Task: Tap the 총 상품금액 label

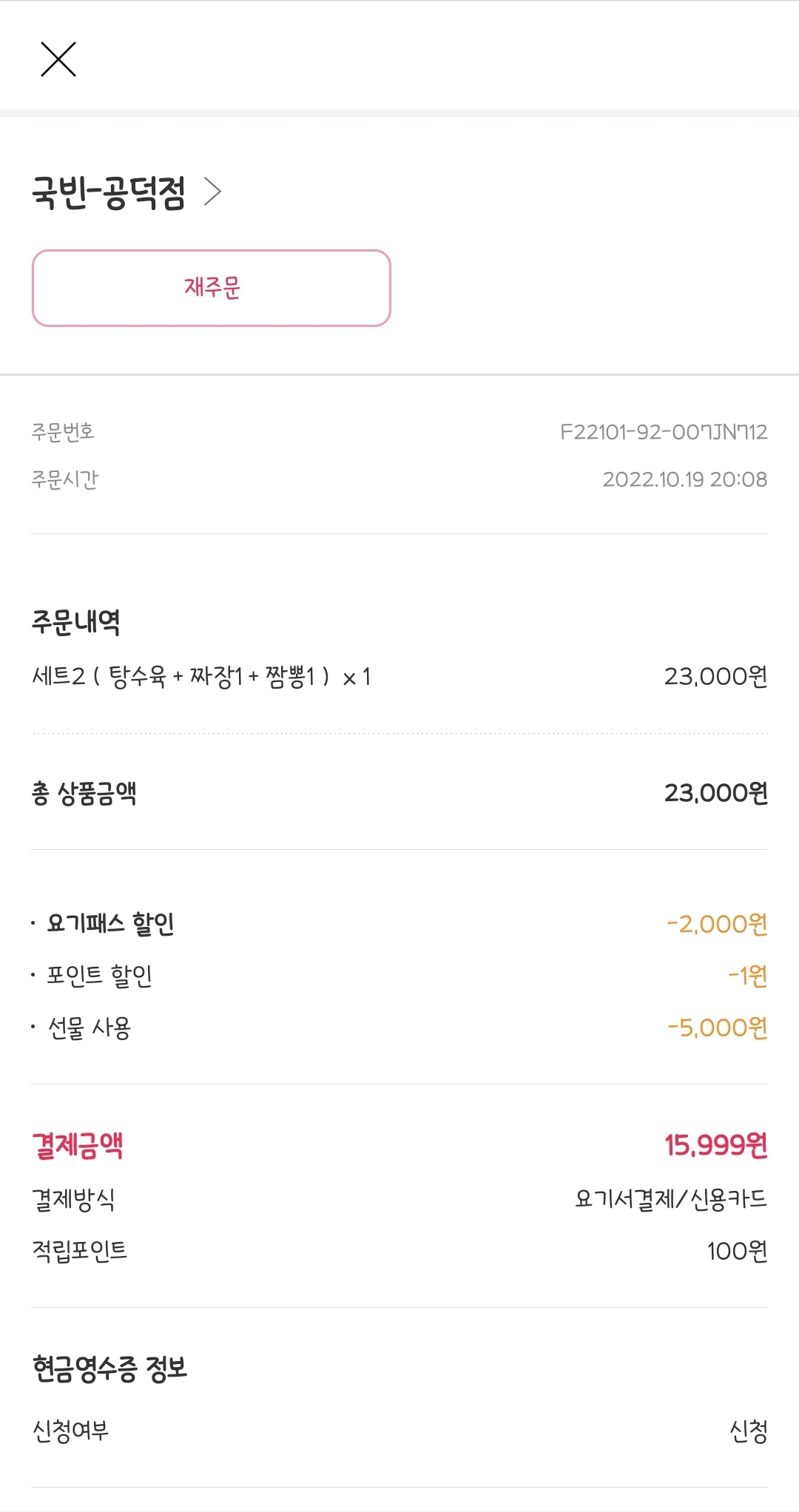Action: [x=84, y=793]
